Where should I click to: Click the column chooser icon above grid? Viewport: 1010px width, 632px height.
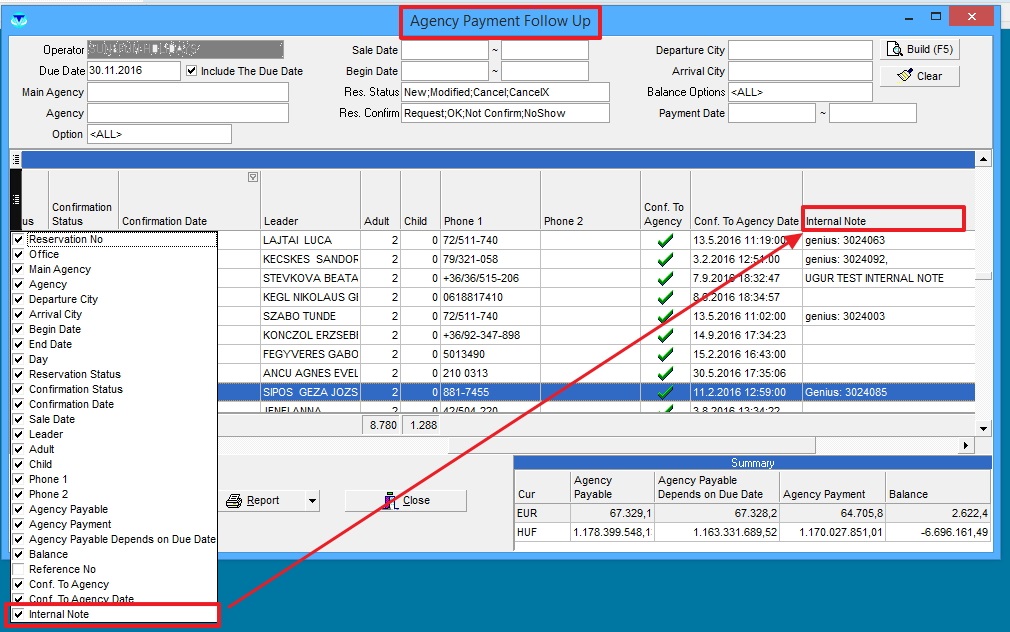coord(16,159)
